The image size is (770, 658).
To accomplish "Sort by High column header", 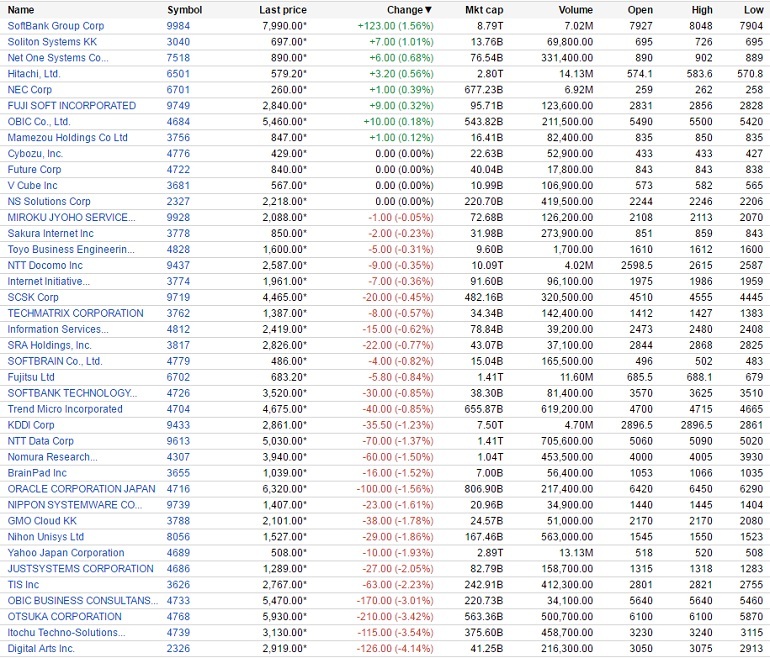I will [702, 10].
